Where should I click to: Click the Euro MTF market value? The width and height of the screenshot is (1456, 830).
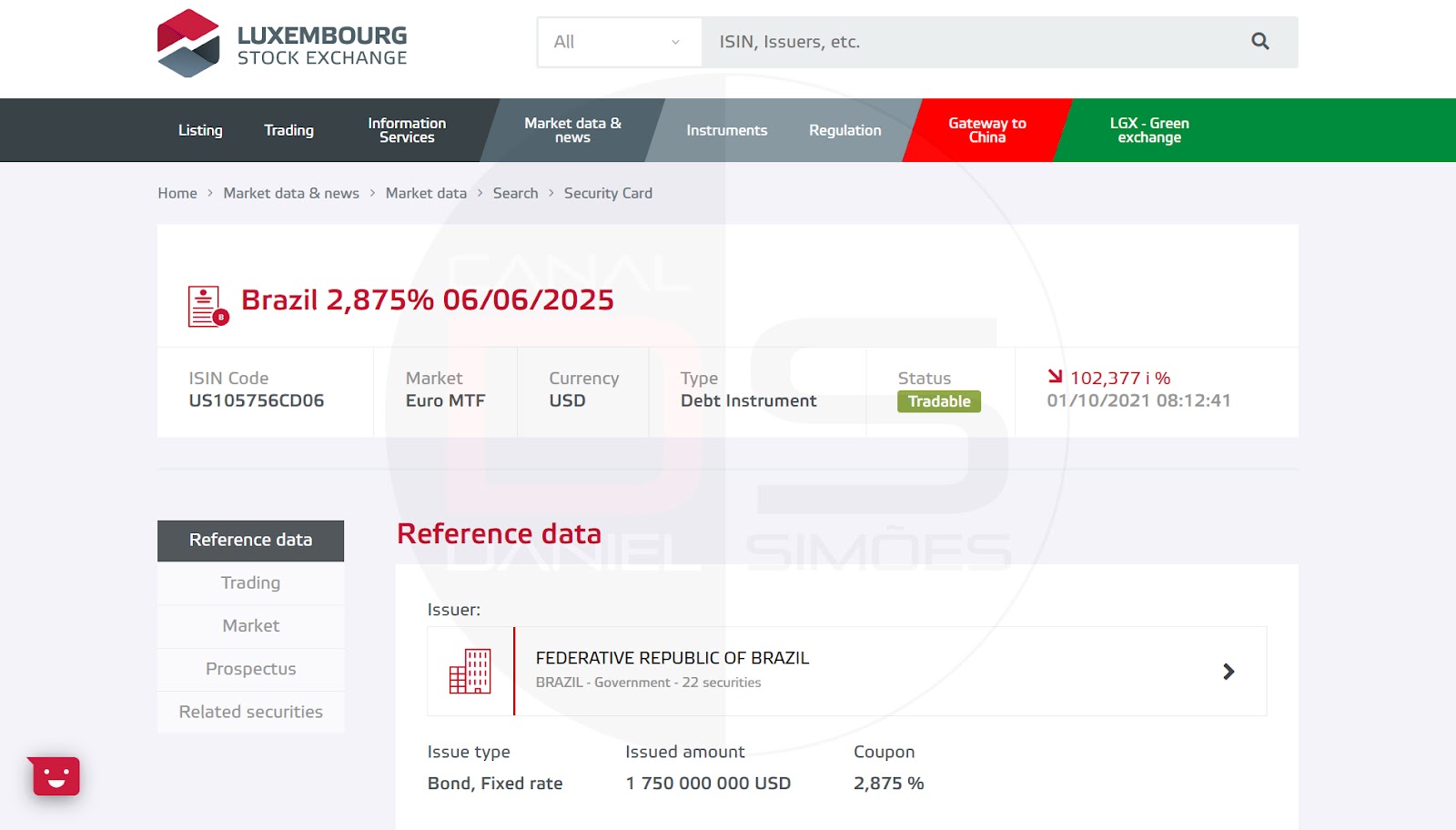(445, 400)
